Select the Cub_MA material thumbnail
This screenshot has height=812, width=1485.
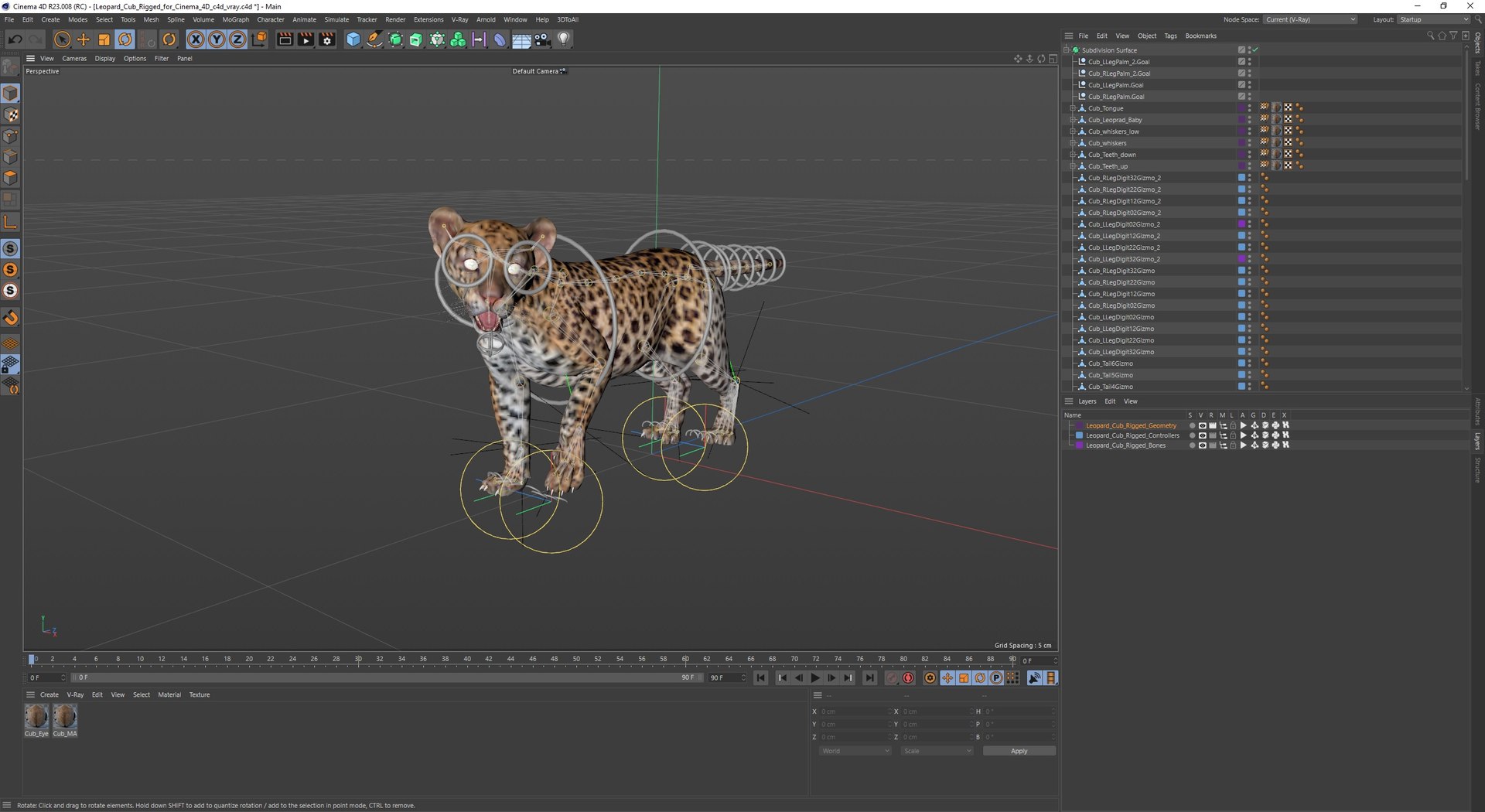[x=65, y=720]
